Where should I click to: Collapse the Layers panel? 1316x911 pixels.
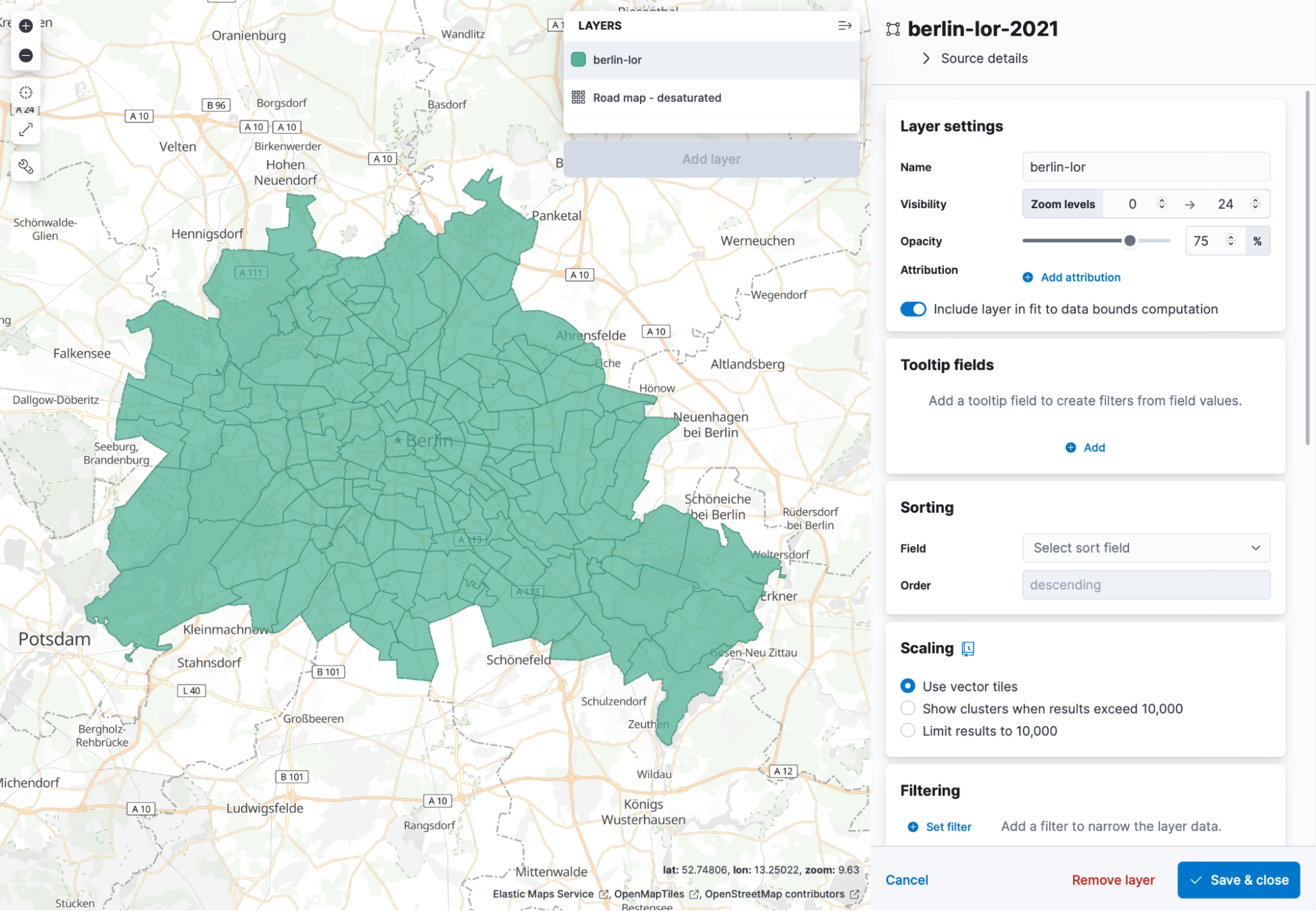point(845,26)
